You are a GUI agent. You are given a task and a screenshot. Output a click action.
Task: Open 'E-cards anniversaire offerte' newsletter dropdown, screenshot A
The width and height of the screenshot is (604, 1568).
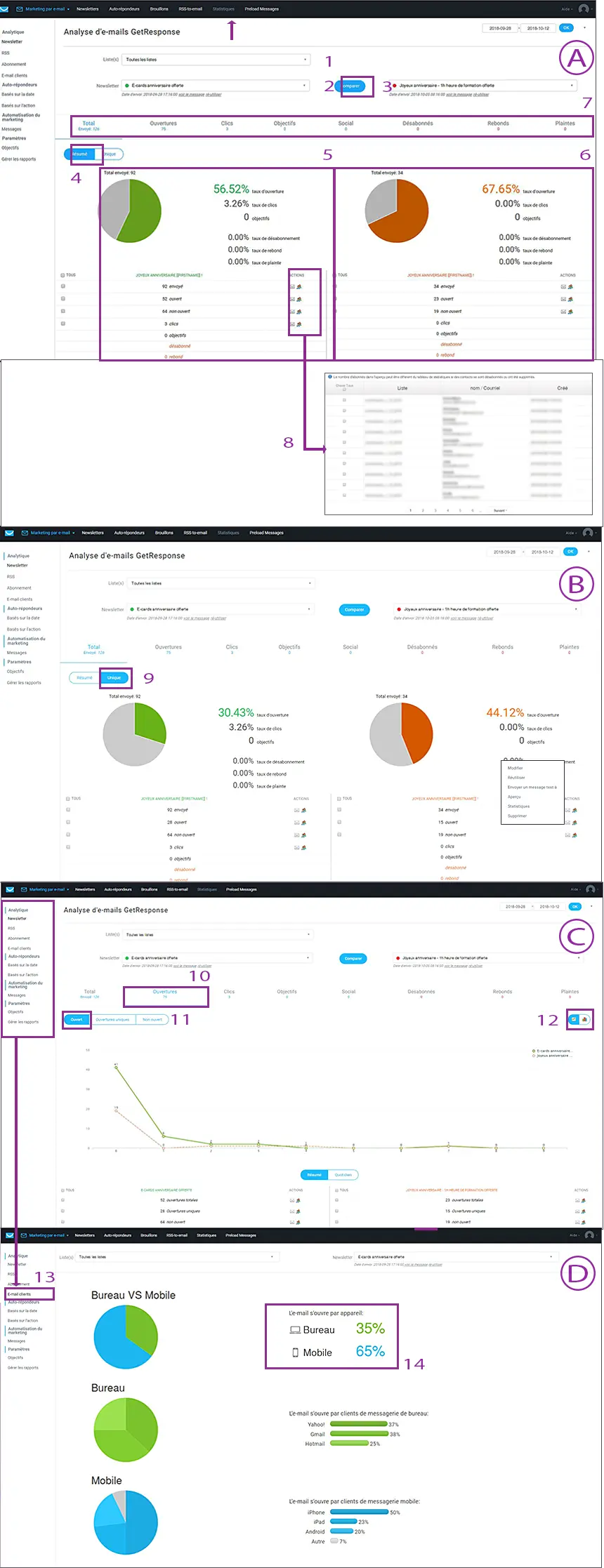[x=216, y=86]
